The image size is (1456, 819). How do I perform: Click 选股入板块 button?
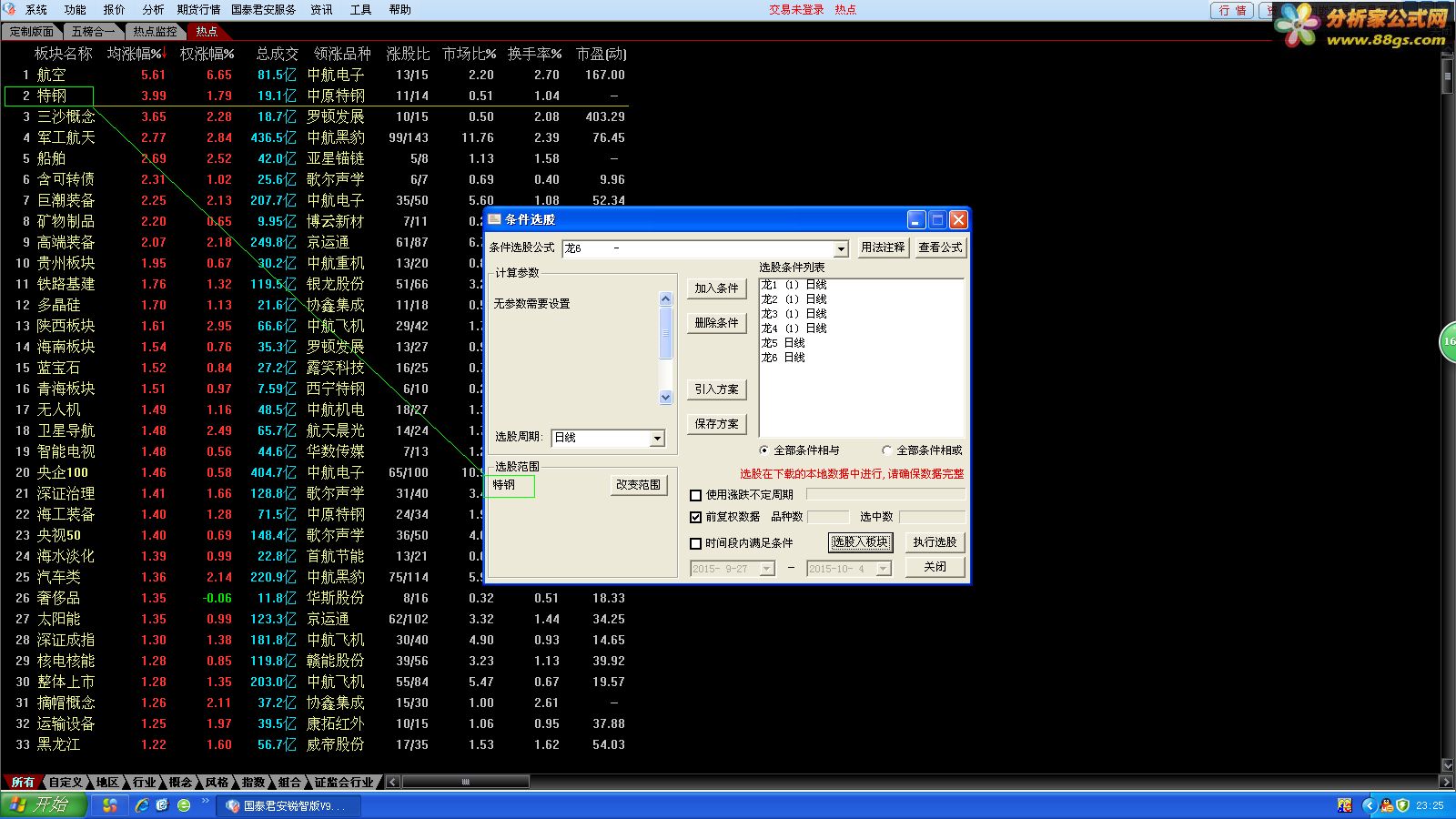860,542
